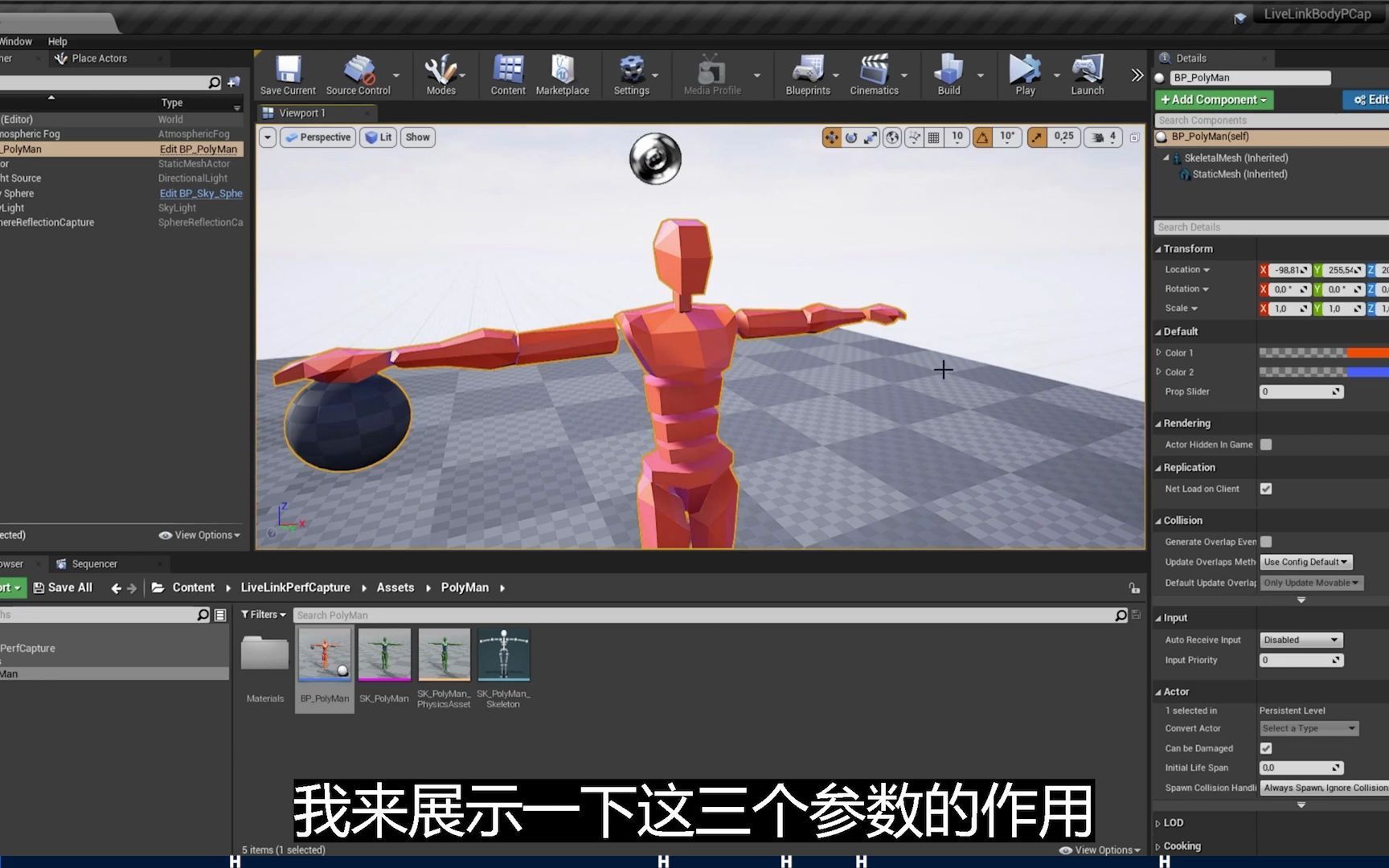The width and height of the screenshot is (1389, 868).
Task: Collapse the Transform section in Details
Action: pos(1158,248)
